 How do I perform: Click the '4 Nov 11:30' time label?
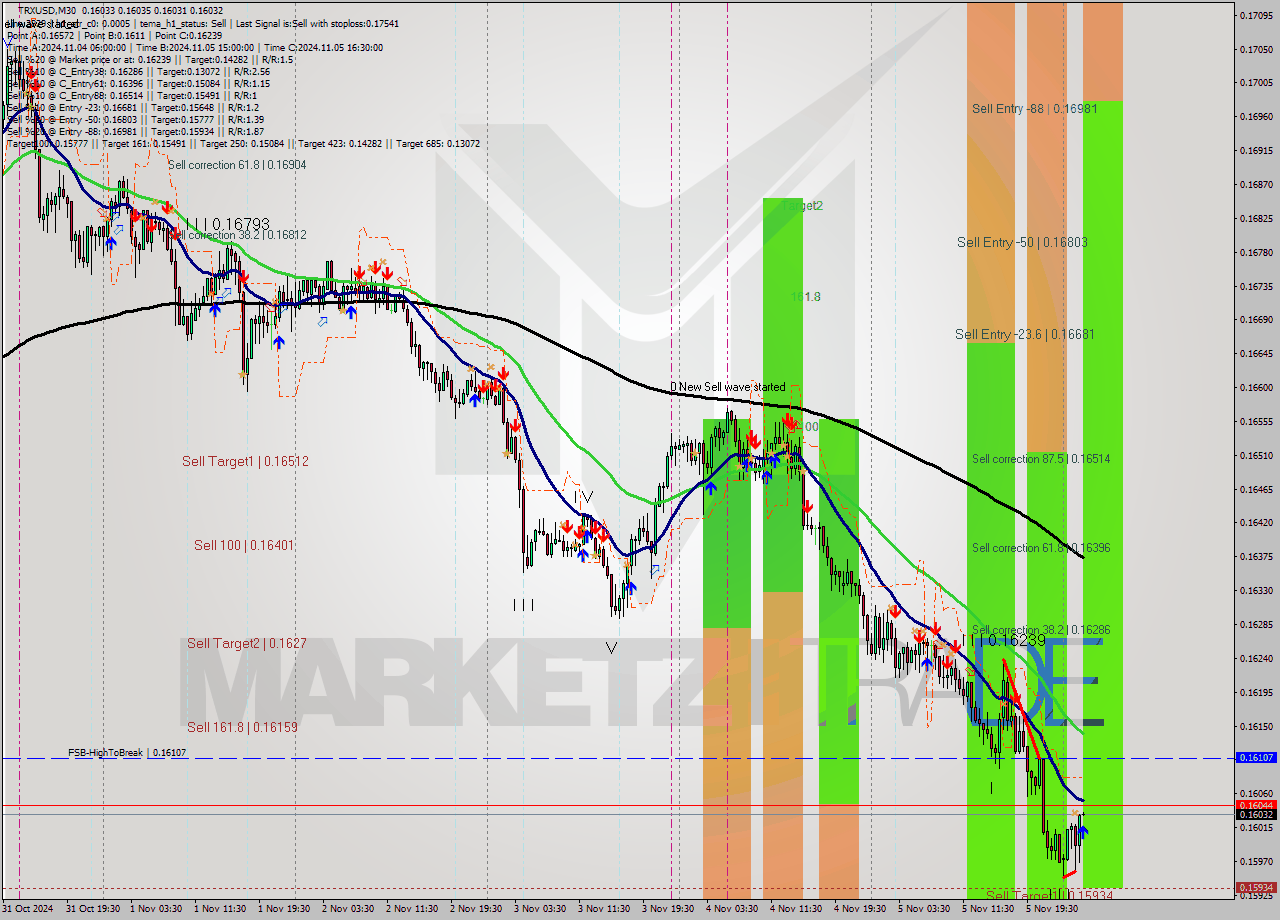tap(795, 909)
